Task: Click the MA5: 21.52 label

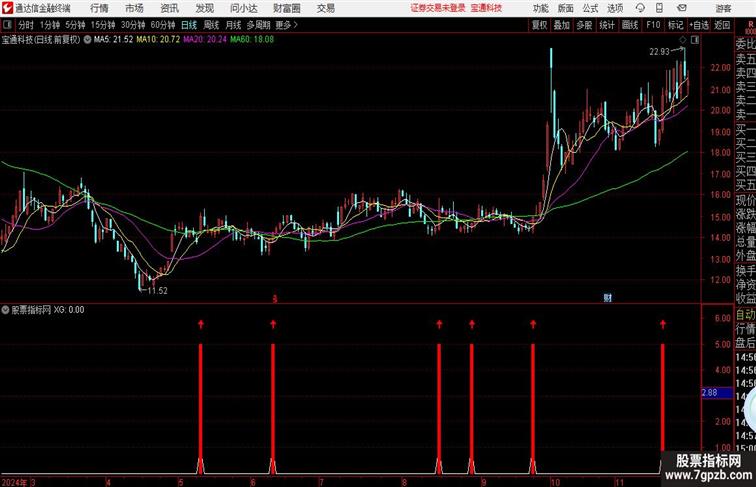Action: [x=113, y=40]
